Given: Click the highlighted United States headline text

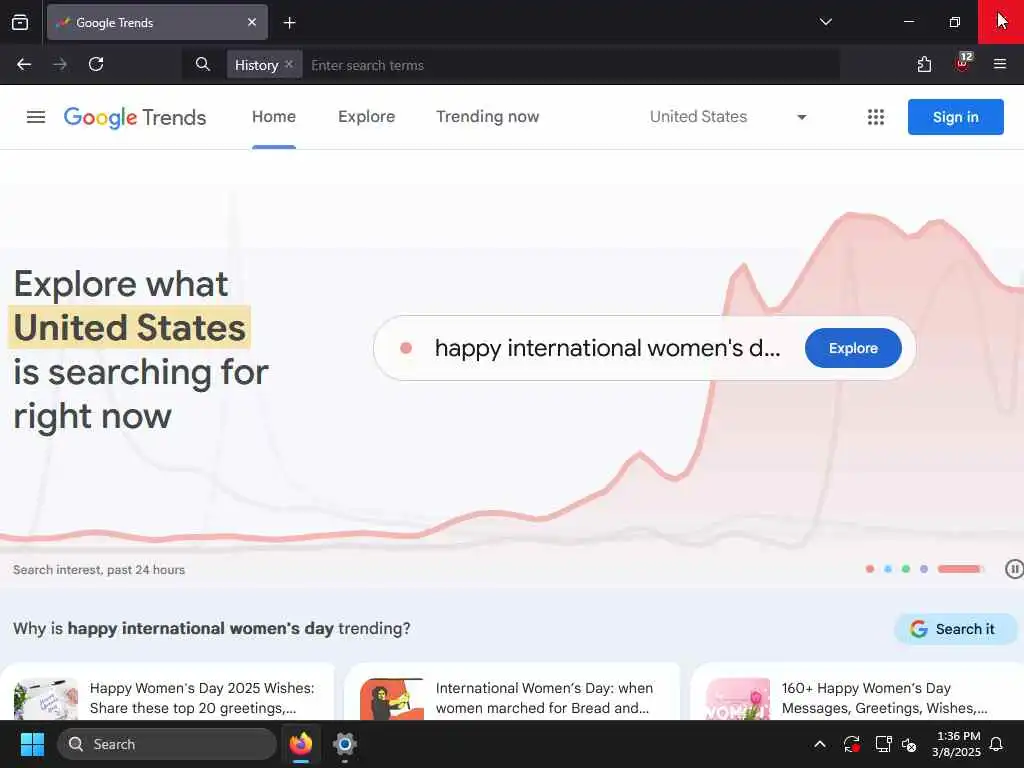Looking at the screenshot, I should pos(129,327).
